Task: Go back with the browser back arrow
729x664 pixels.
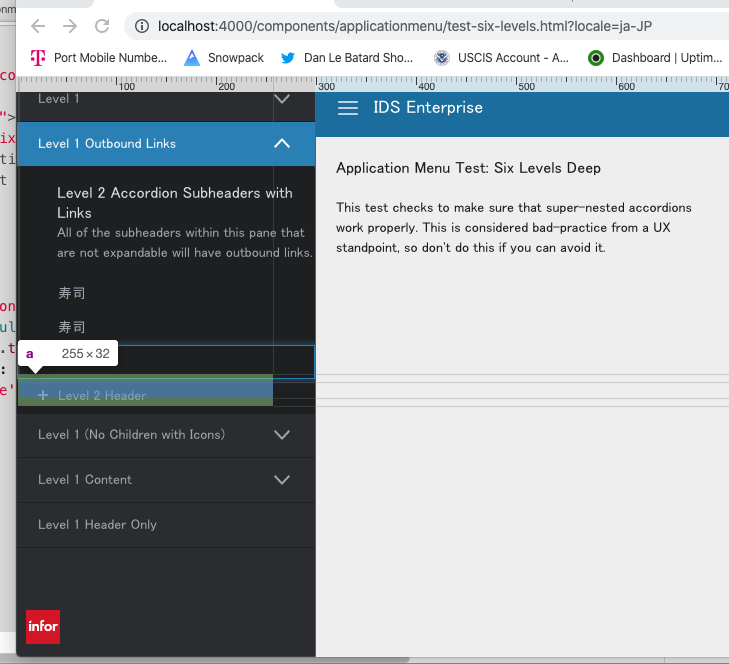Action: (x=38, y=26)
